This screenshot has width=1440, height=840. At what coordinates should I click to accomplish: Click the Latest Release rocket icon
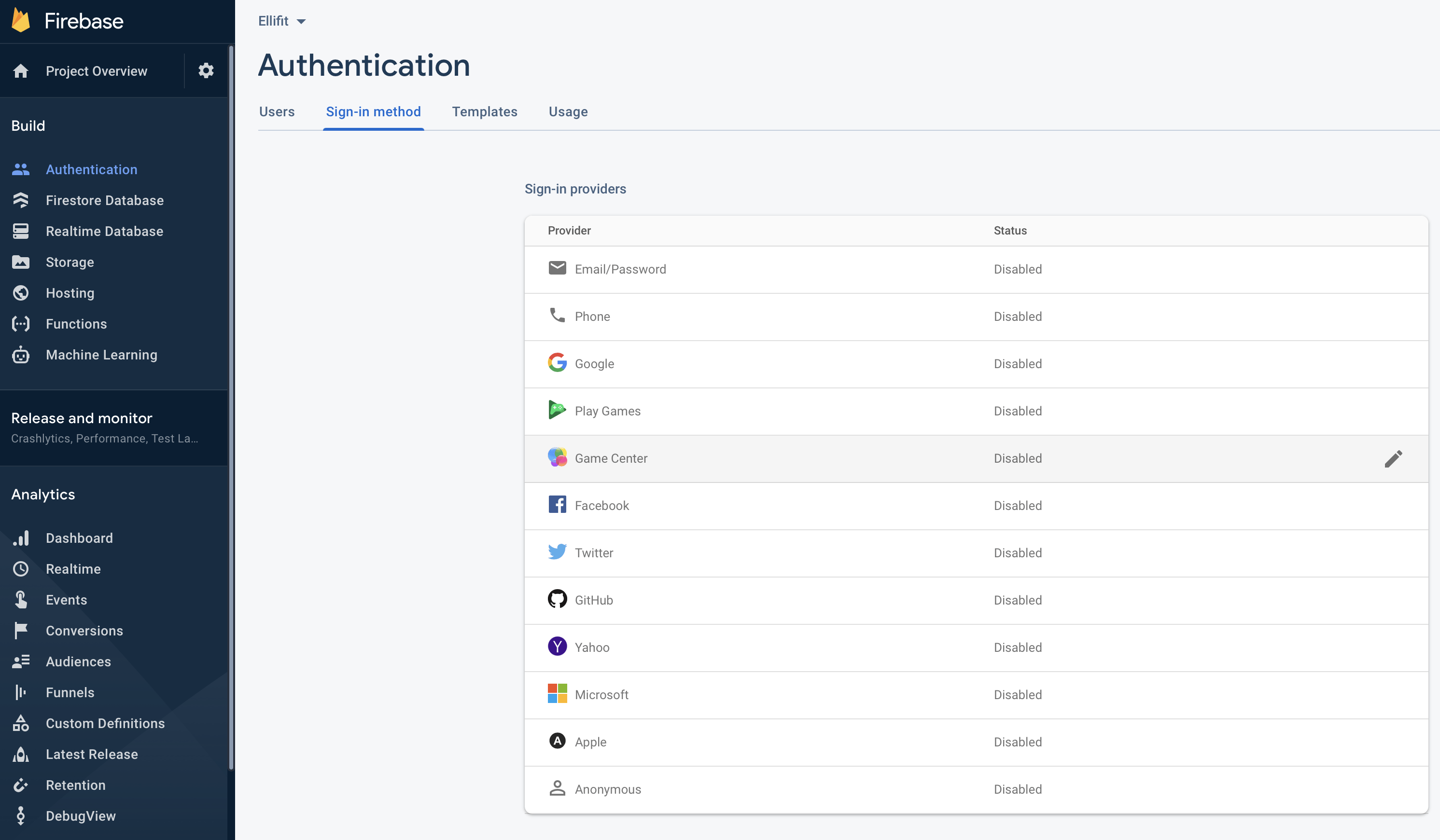(x=21, y=754)
